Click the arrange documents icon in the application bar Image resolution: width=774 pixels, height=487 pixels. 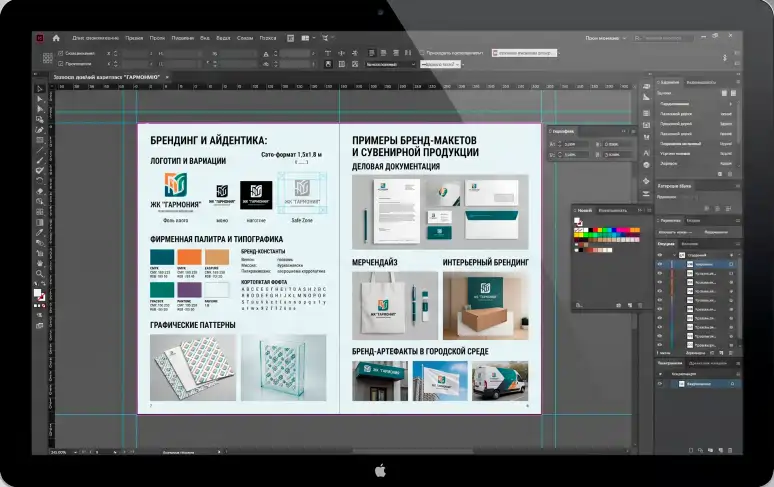[x=305, y=38]
